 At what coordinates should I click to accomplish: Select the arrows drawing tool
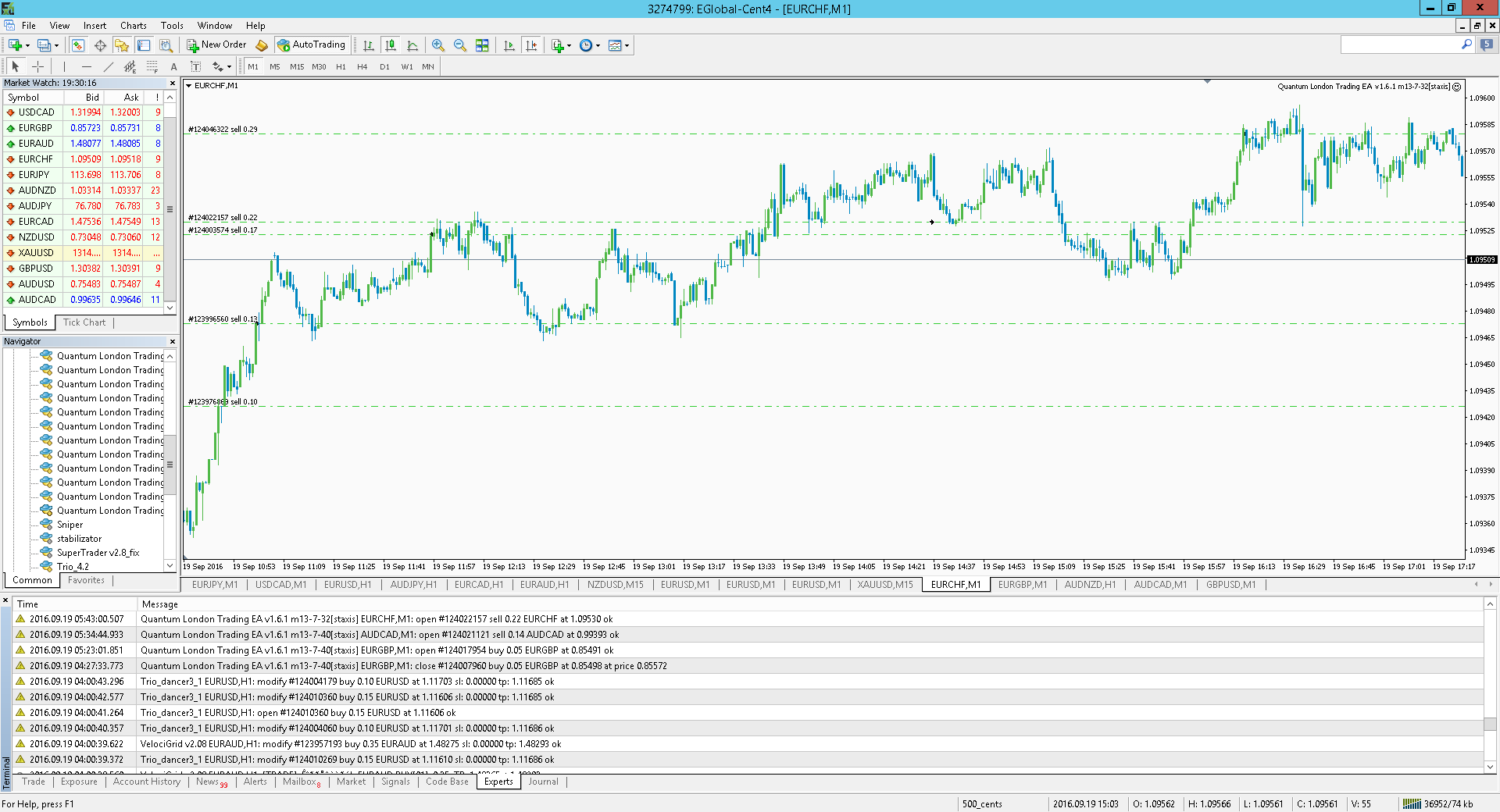coord(218,66)
